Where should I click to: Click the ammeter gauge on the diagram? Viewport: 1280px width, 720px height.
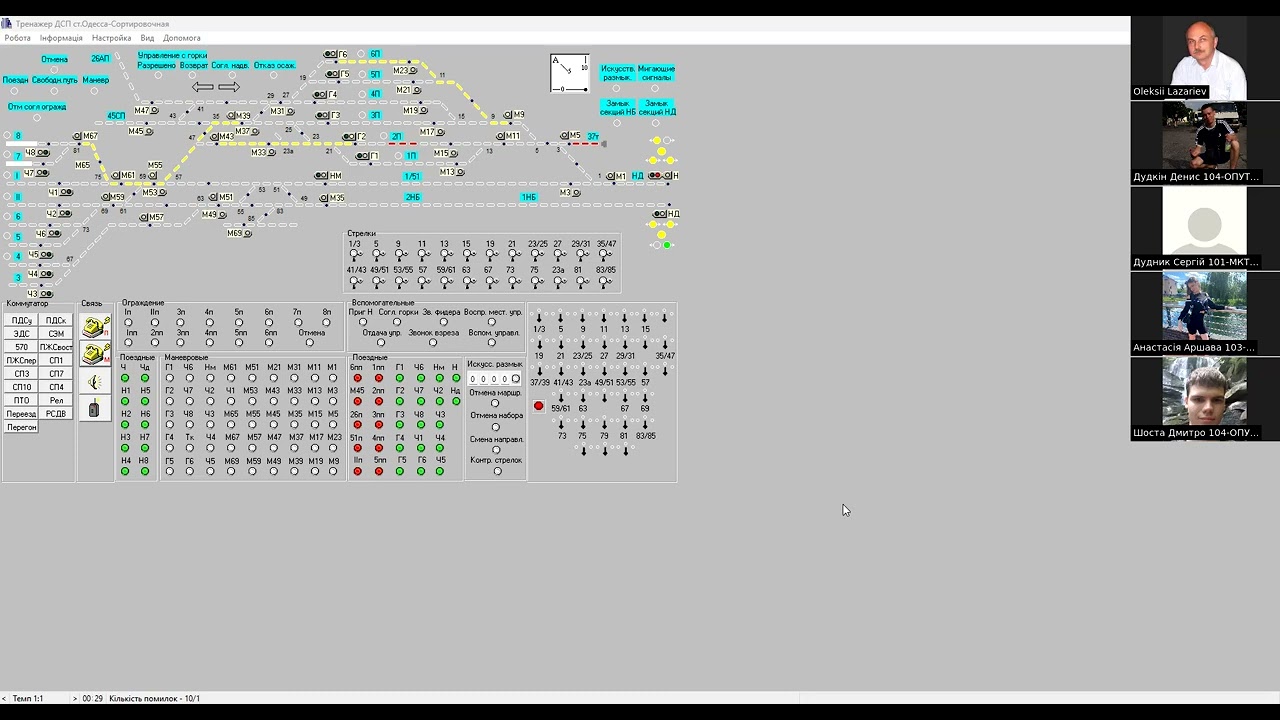tap(570, 74)
